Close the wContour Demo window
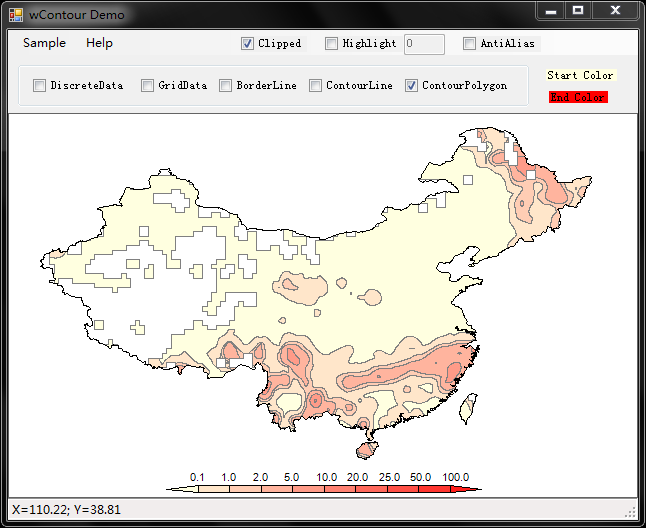The image size is (646, 528). [x=614, y=10]
